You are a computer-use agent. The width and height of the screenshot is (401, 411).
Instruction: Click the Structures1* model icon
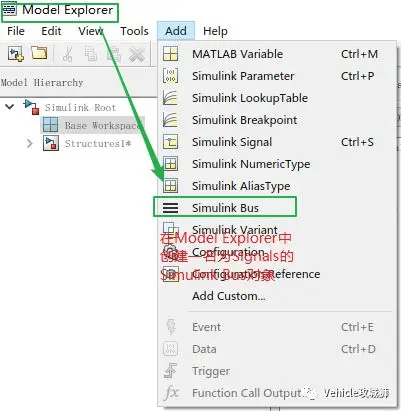[51, 143]
